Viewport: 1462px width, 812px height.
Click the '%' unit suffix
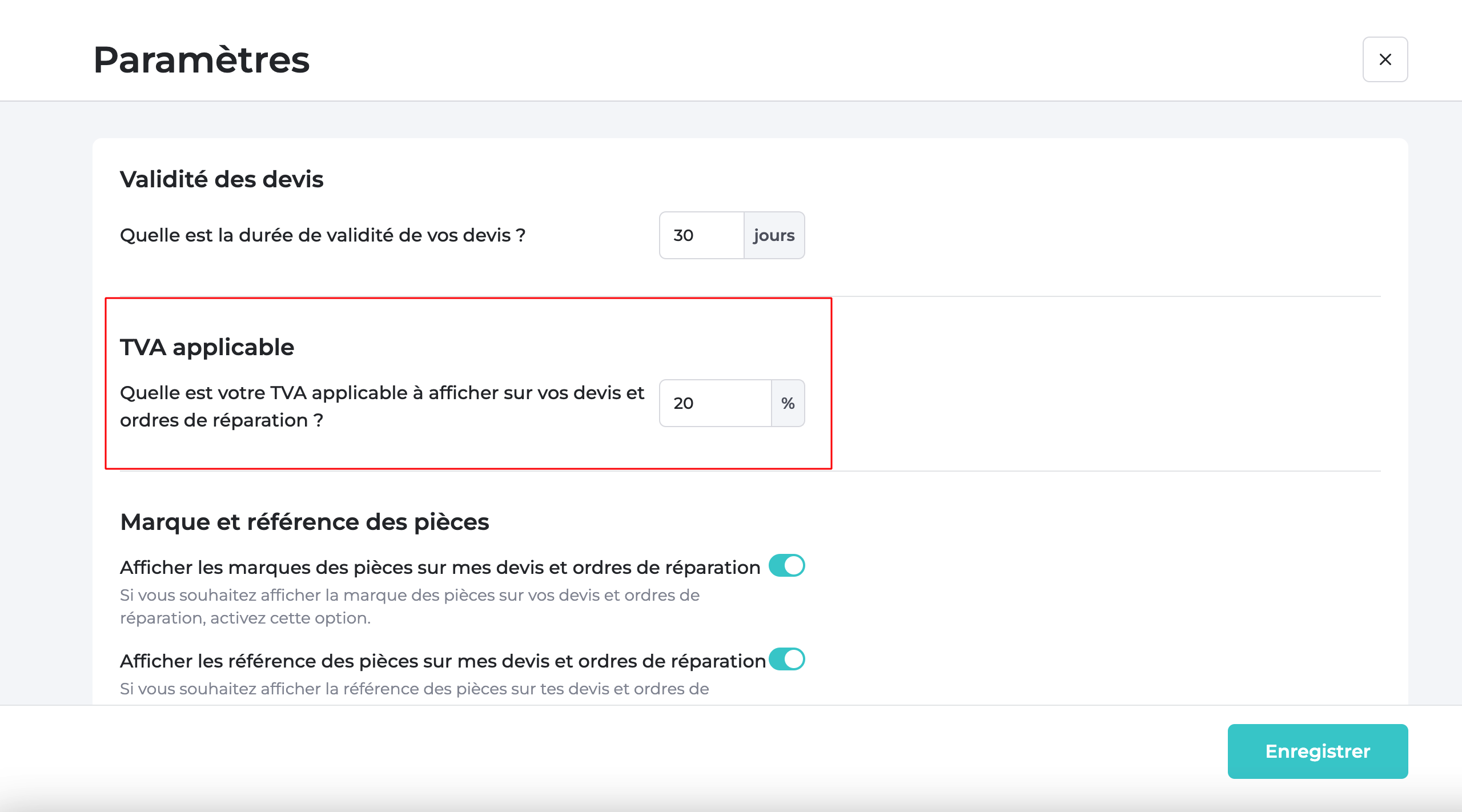point(788,403)
